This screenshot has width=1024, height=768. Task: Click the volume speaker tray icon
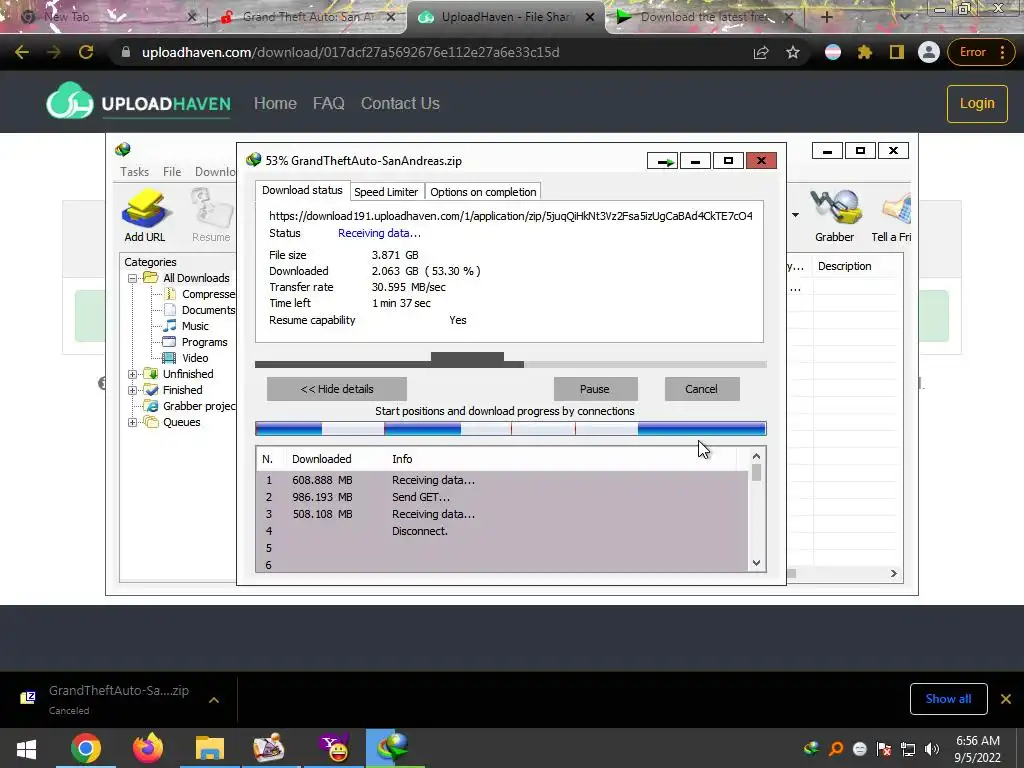click(932, 749)
